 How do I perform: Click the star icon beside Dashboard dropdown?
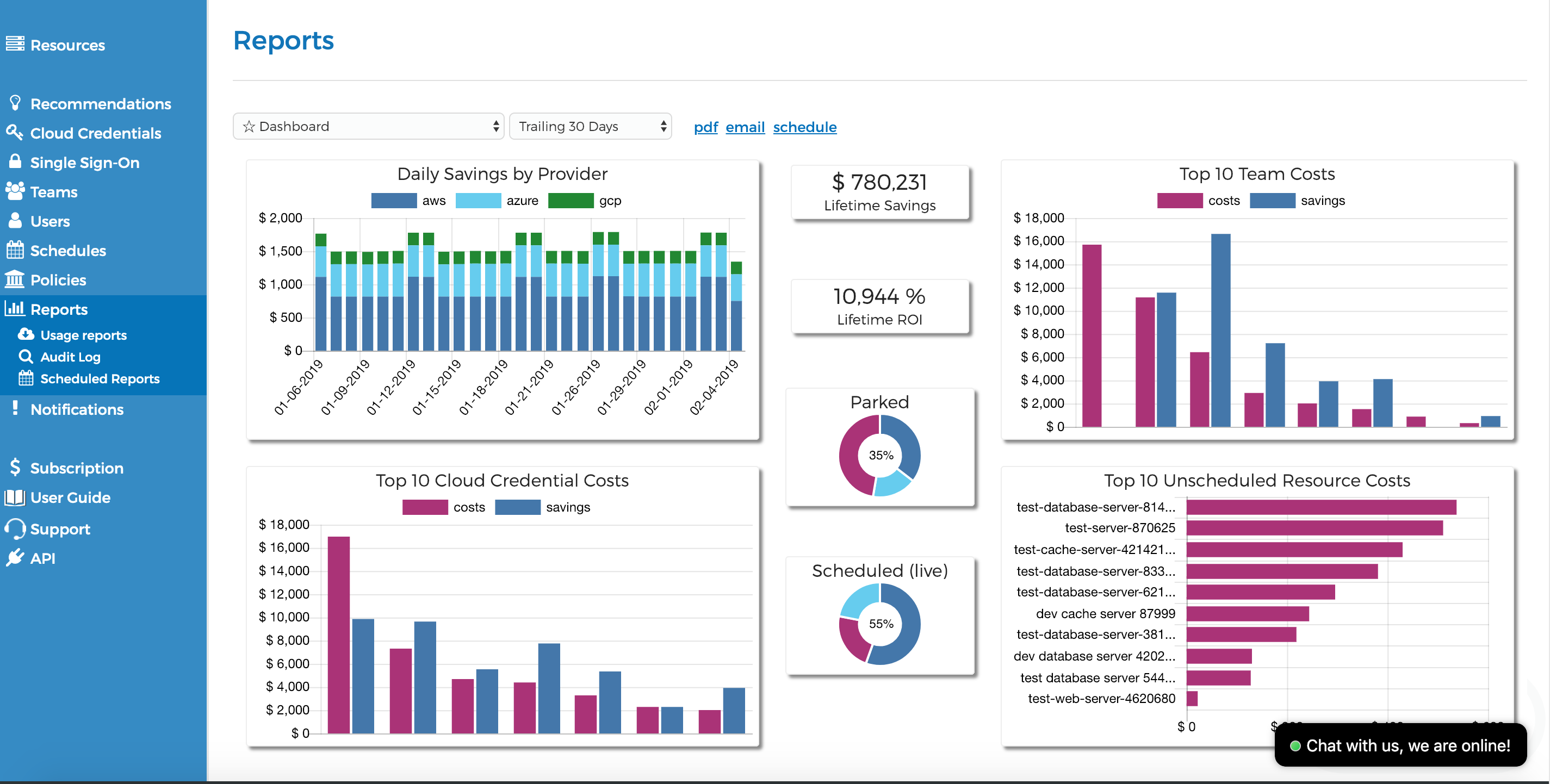coord(249,126)
